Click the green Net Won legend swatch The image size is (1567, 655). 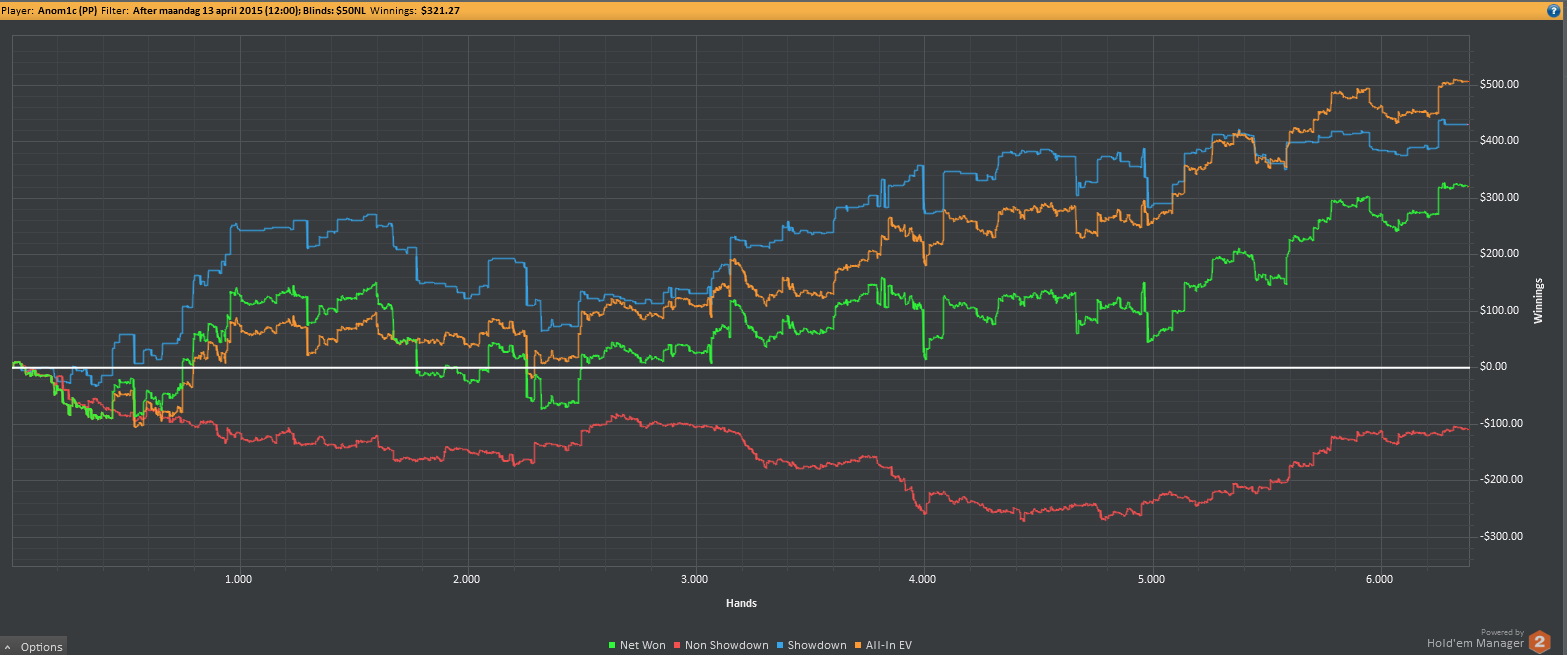point(613,645)
